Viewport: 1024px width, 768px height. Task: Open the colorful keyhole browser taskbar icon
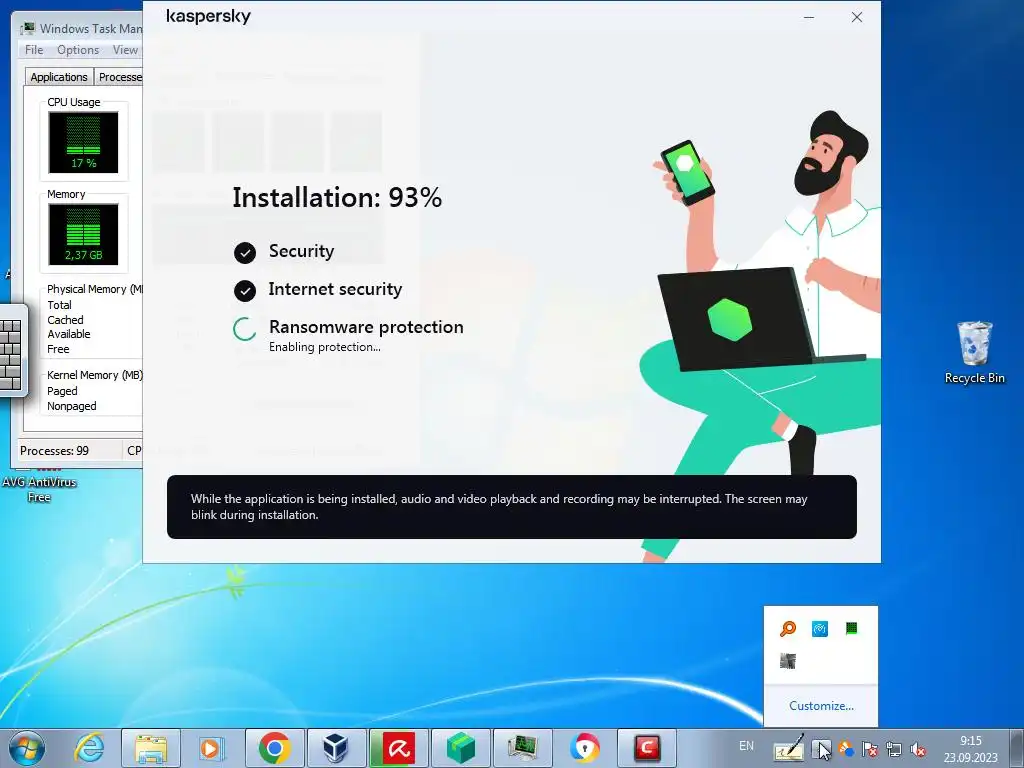[x=584, y=748]
